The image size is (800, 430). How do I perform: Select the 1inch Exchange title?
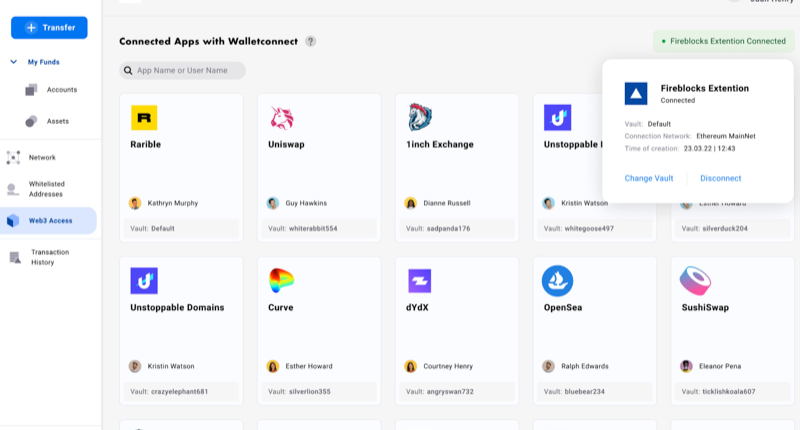pyautogui.click(x=440, y=144)
